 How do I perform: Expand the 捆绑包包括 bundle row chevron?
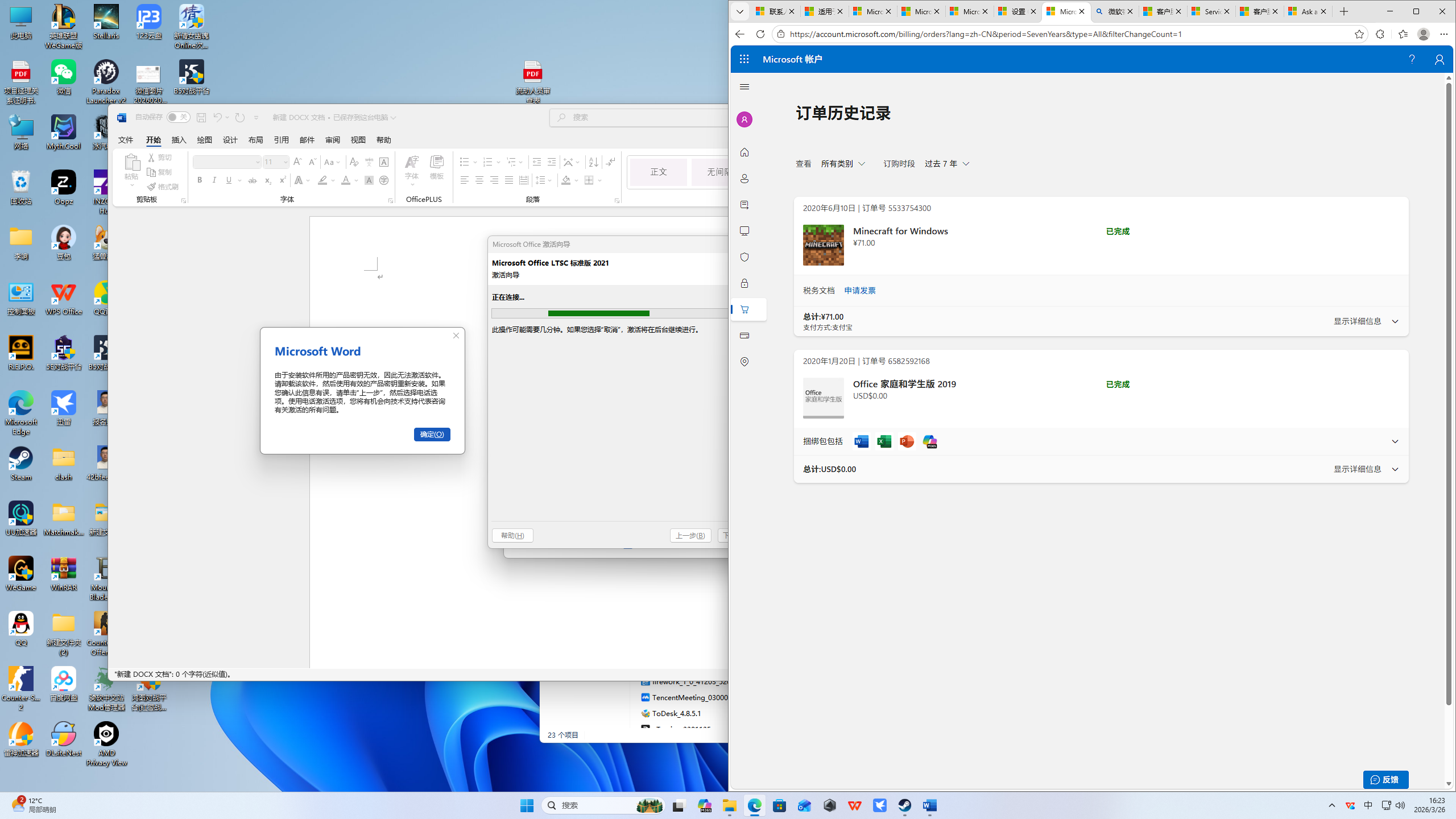[x=1395, y=441]
